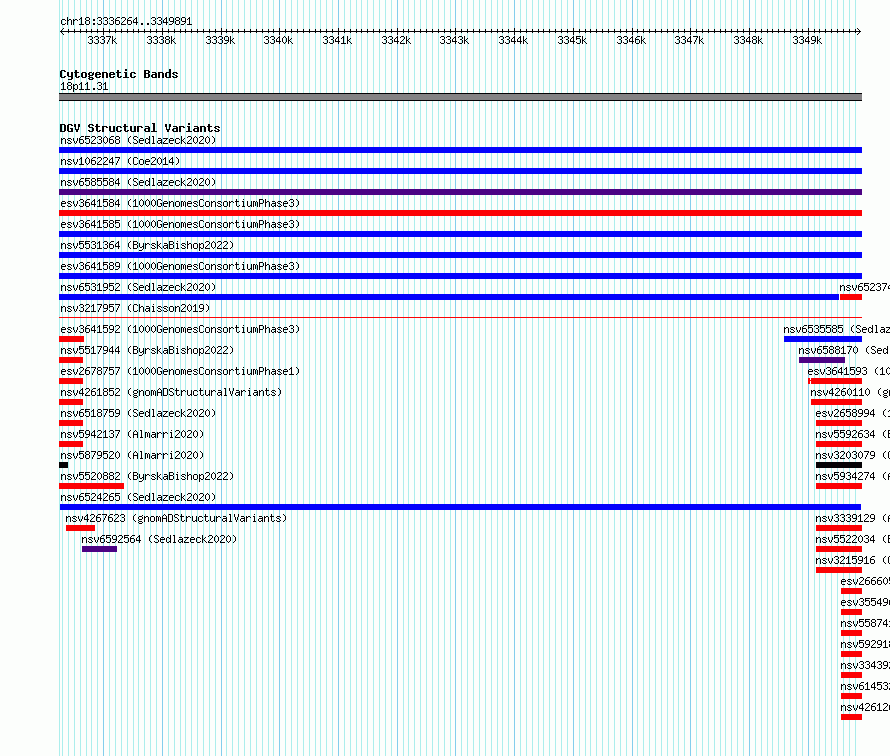Select the long blue bar of nsv6524265
Viewport: 890px width, 756px height.
pos(460,507)
